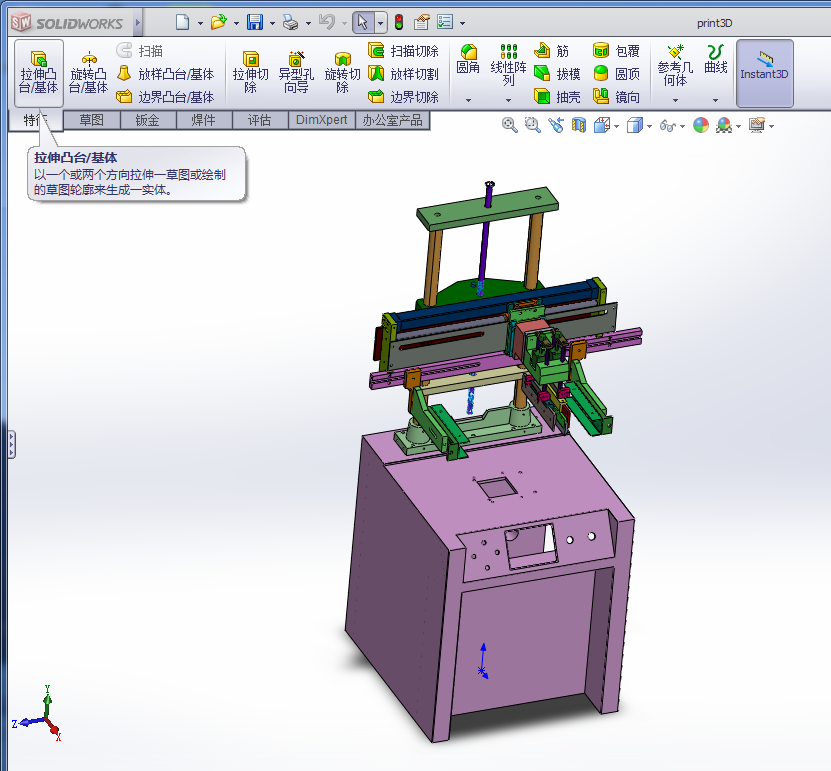Open the 异型孔向导 hole wizard
This screenshot has width=831, height=771.
[296, 73]
